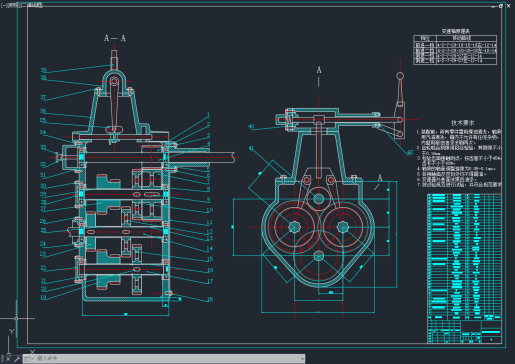515x364 pixels.
Task: Select the 技术要求 heading text
Action: coord(463,123)
